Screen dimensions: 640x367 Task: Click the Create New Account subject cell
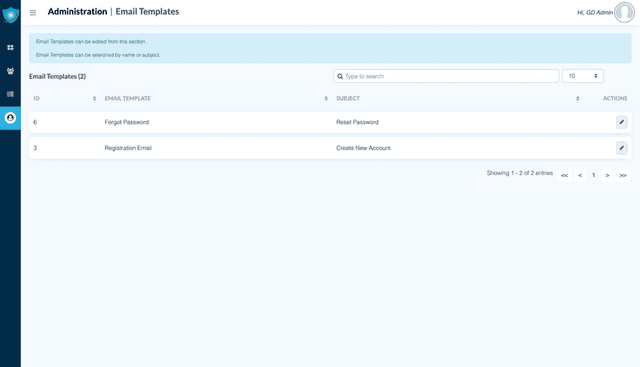363,148
